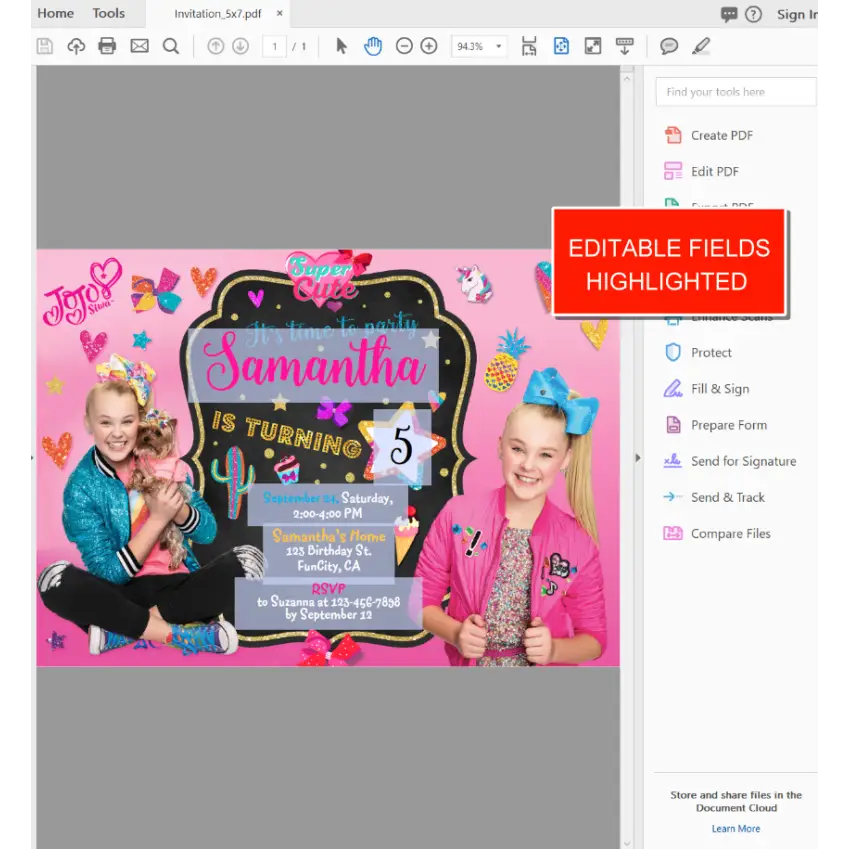Save the PDF file
The height and width of the screenshot is (849, 849).
click(44, 46)
